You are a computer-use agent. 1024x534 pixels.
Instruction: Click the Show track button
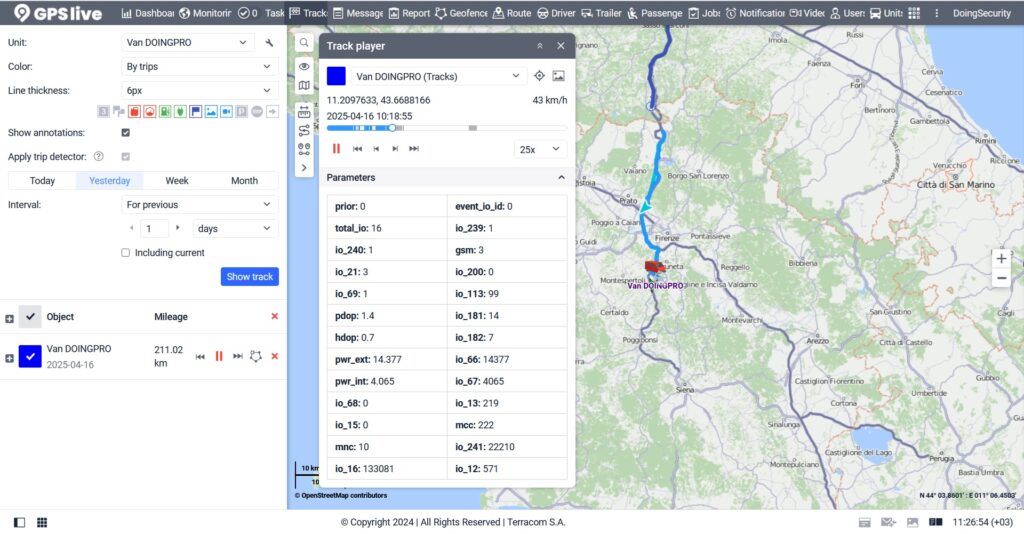click(x=249, y=277)
